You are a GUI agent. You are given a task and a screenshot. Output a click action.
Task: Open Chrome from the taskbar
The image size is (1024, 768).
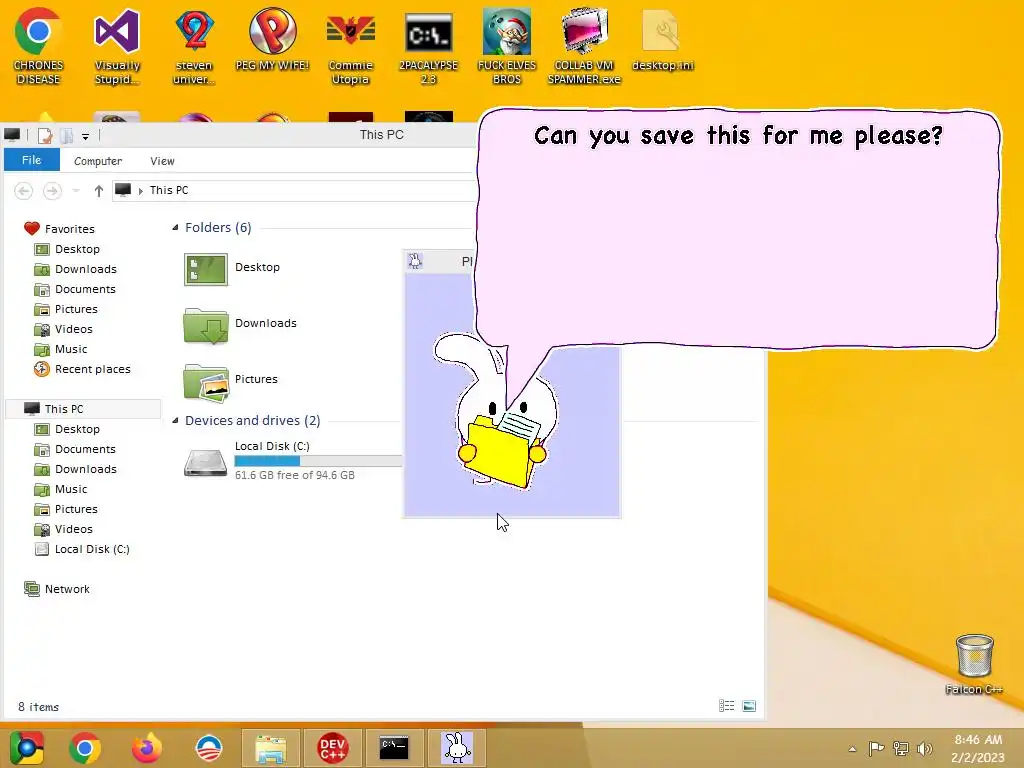click(x=85, y=748)
